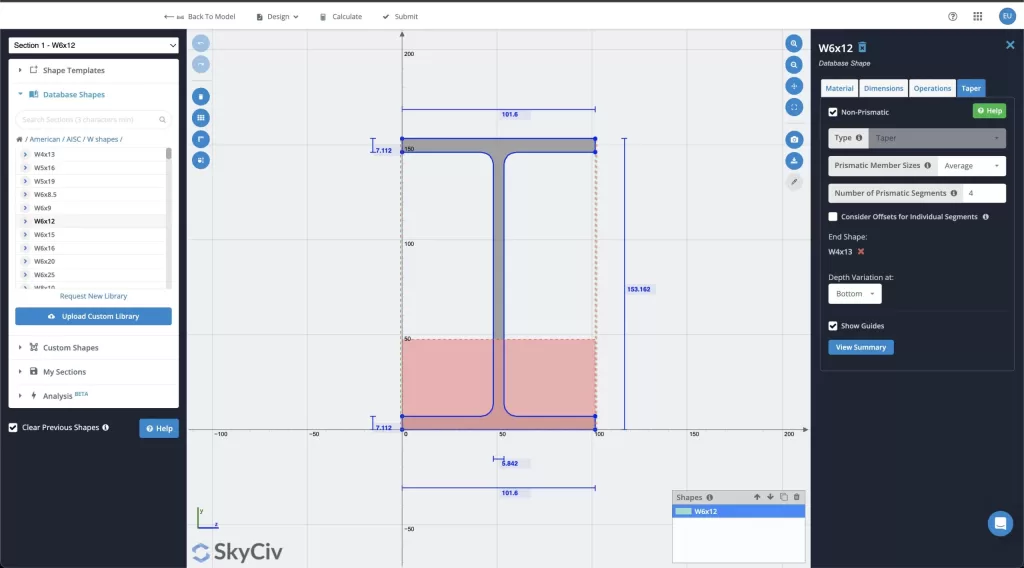This screenshot has height=568, width=1024.
Task: Select W6x15 in shapes list
Action: click(44, 234)
